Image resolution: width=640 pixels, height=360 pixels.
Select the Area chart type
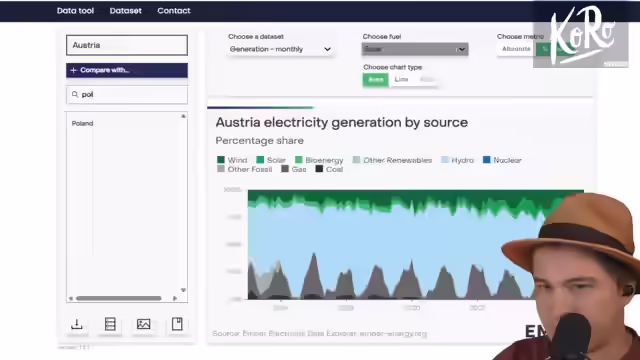tap(376, 80)
